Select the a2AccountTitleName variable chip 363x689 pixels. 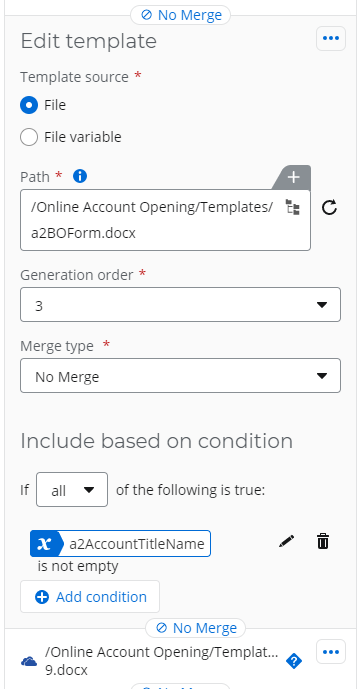point(120,544)
